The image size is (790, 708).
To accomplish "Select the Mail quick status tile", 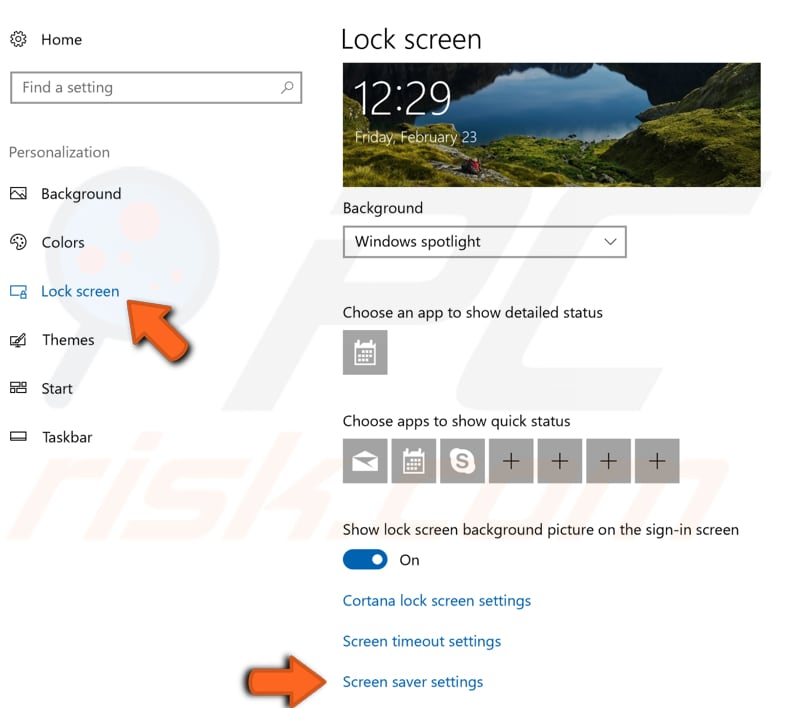I will tap(365, 461).
